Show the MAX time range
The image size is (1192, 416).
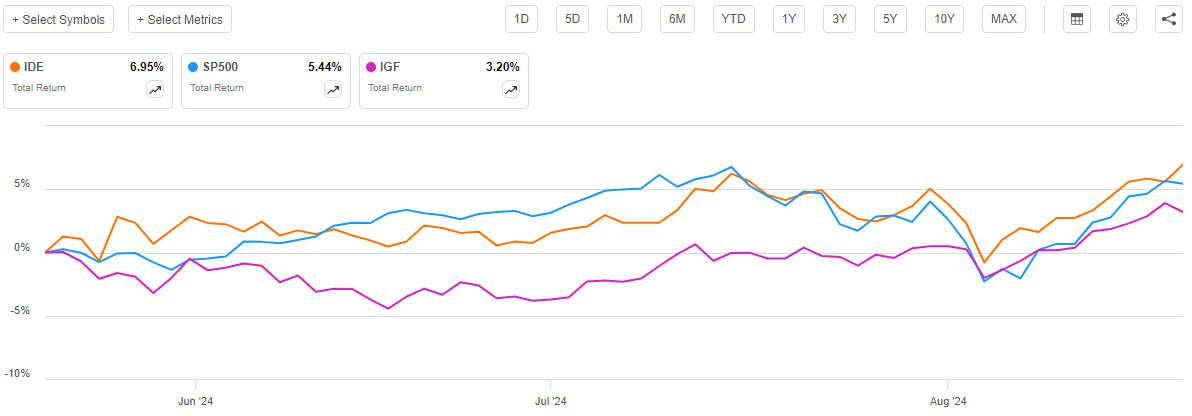pos(1004,19)
